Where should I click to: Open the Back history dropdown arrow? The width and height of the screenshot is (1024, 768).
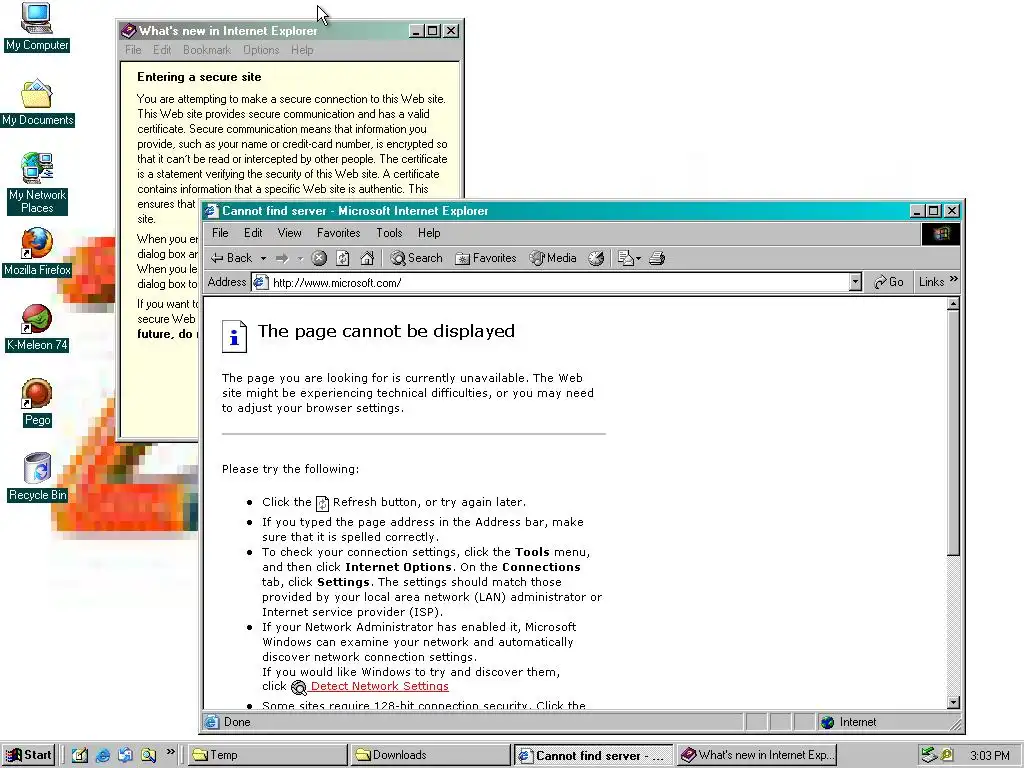(263, 259)
